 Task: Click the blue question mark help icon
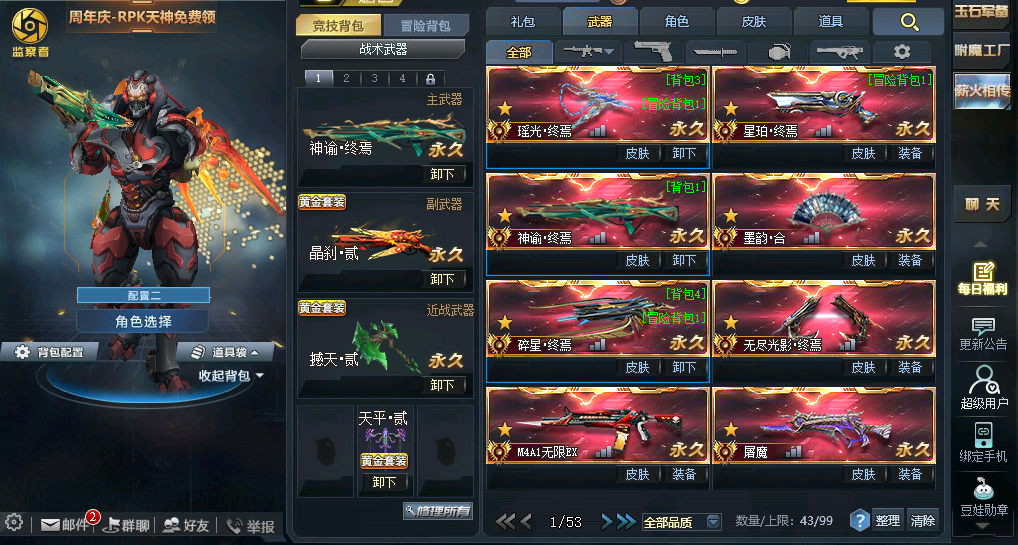click(x=860, y=520)
